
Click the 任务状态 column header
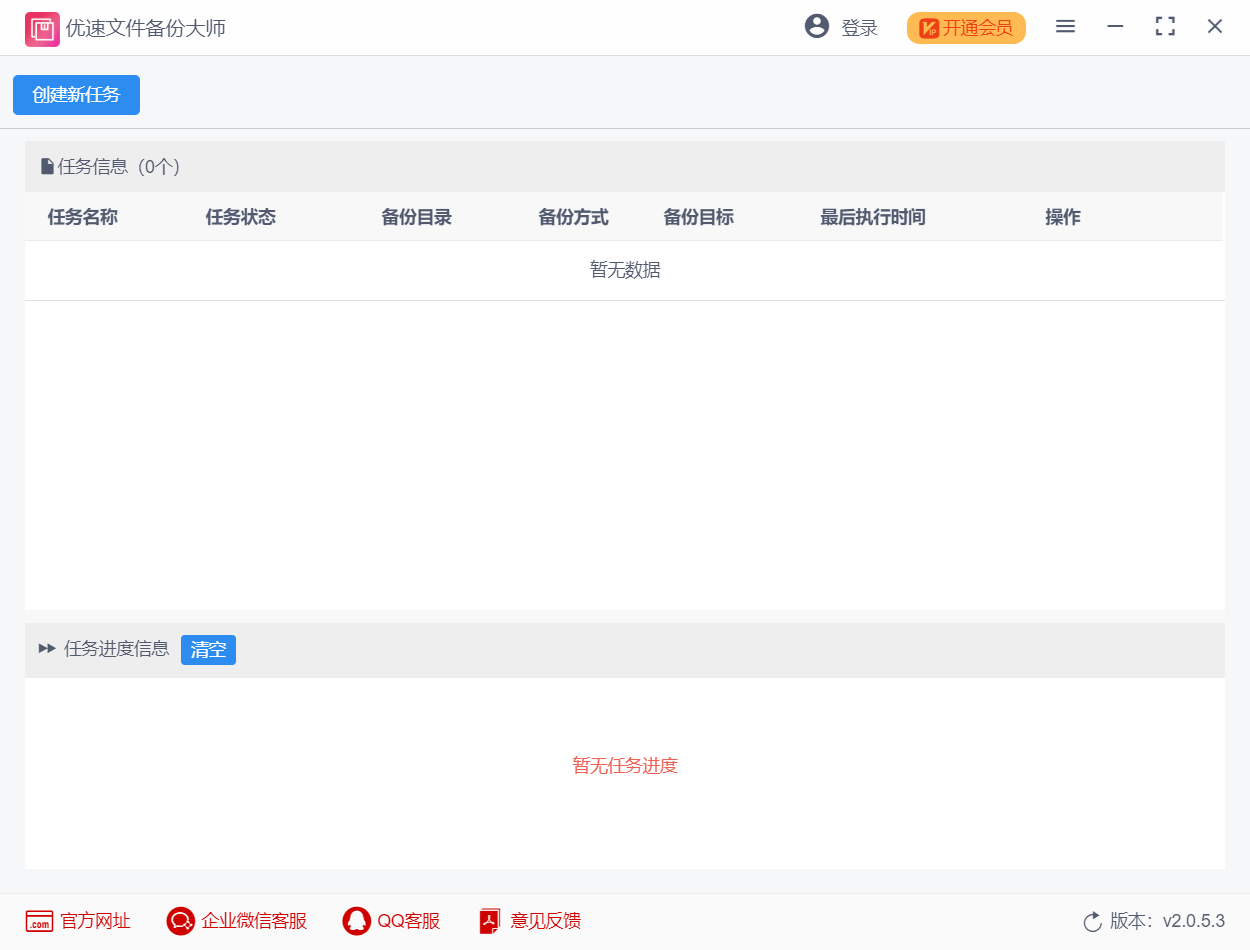click(241, 217)
